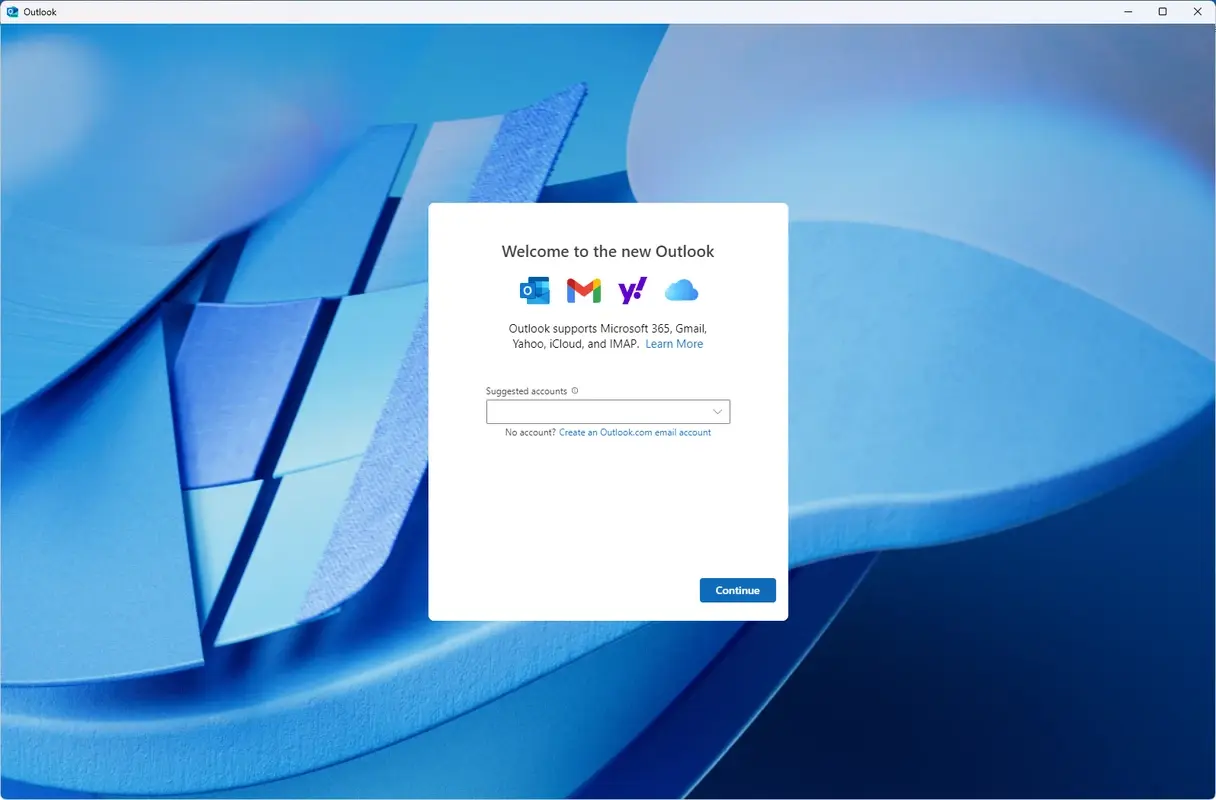This screenshot has height=800, width=1216.
Task: Click the Welcome to the new Outlook heading
Action: pos(607,251)
